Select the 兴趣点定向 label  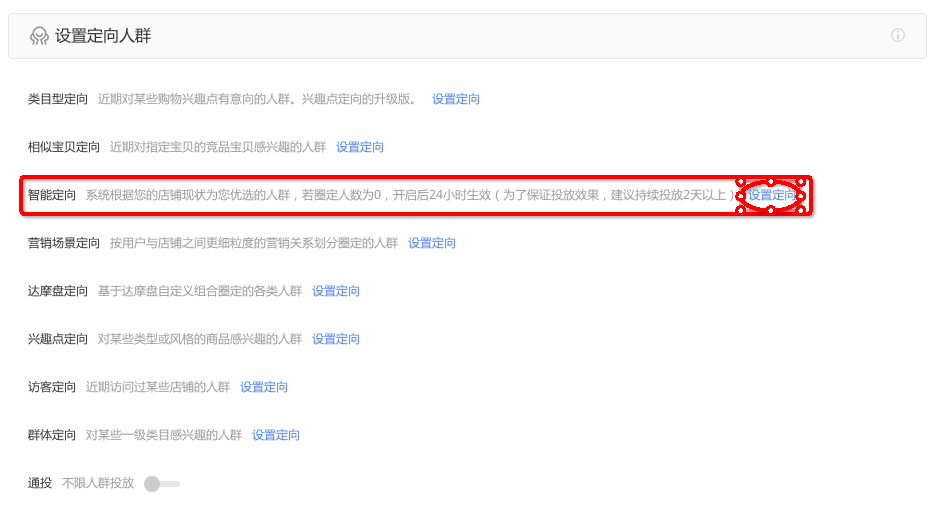click(x=58, y=339)
